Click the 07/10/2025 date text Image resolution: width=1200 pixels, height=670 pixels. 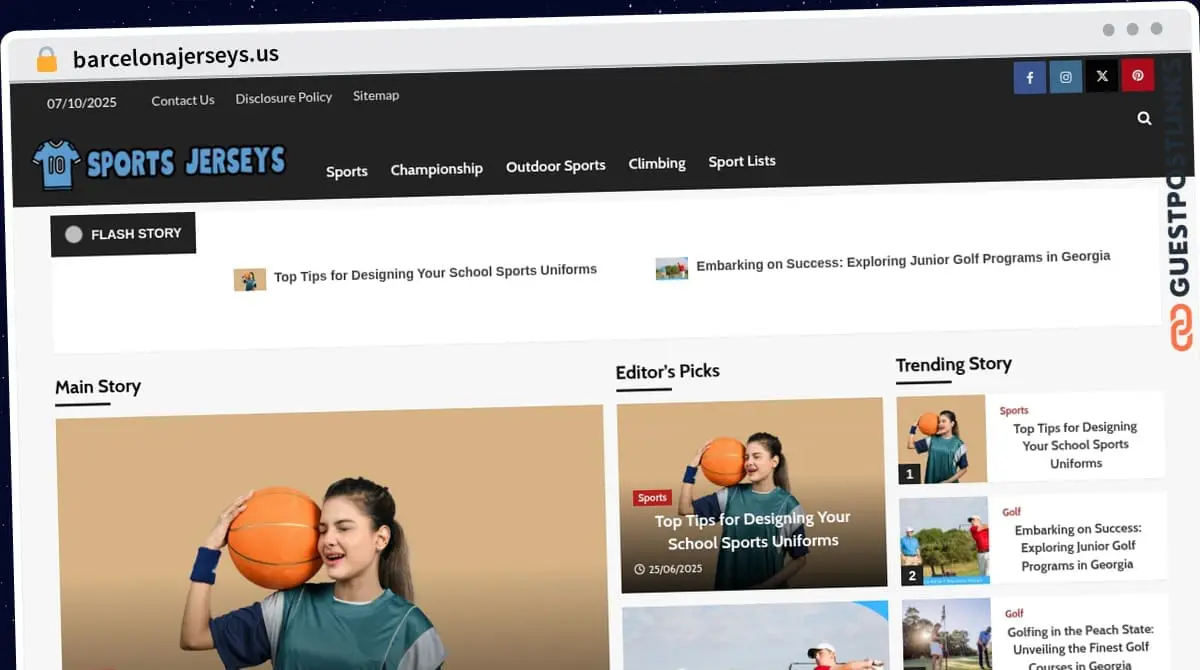(x=82, y=103)
